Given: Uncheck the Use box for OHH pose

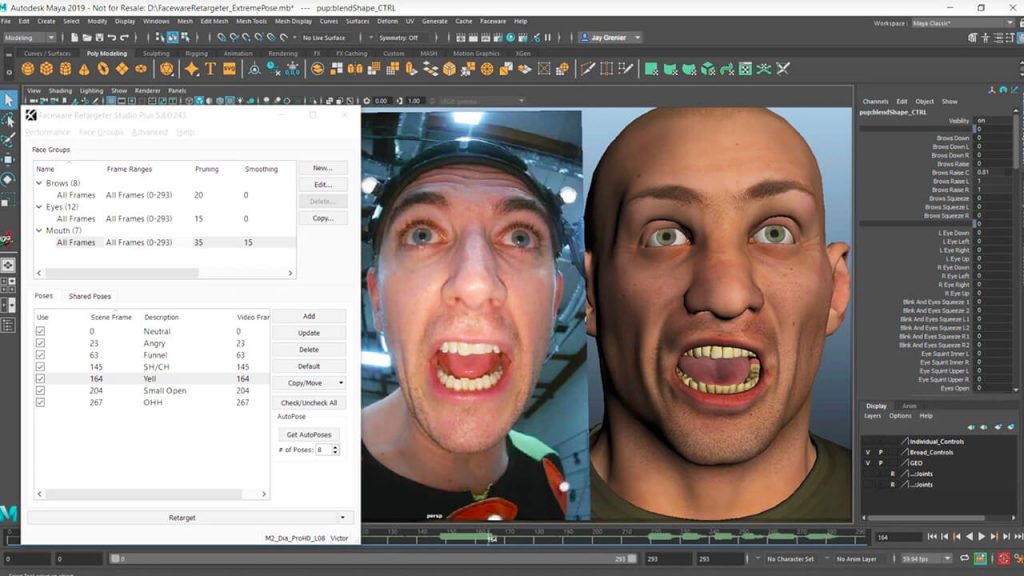Looking at the screenshot, I should (x=40, y=402).
